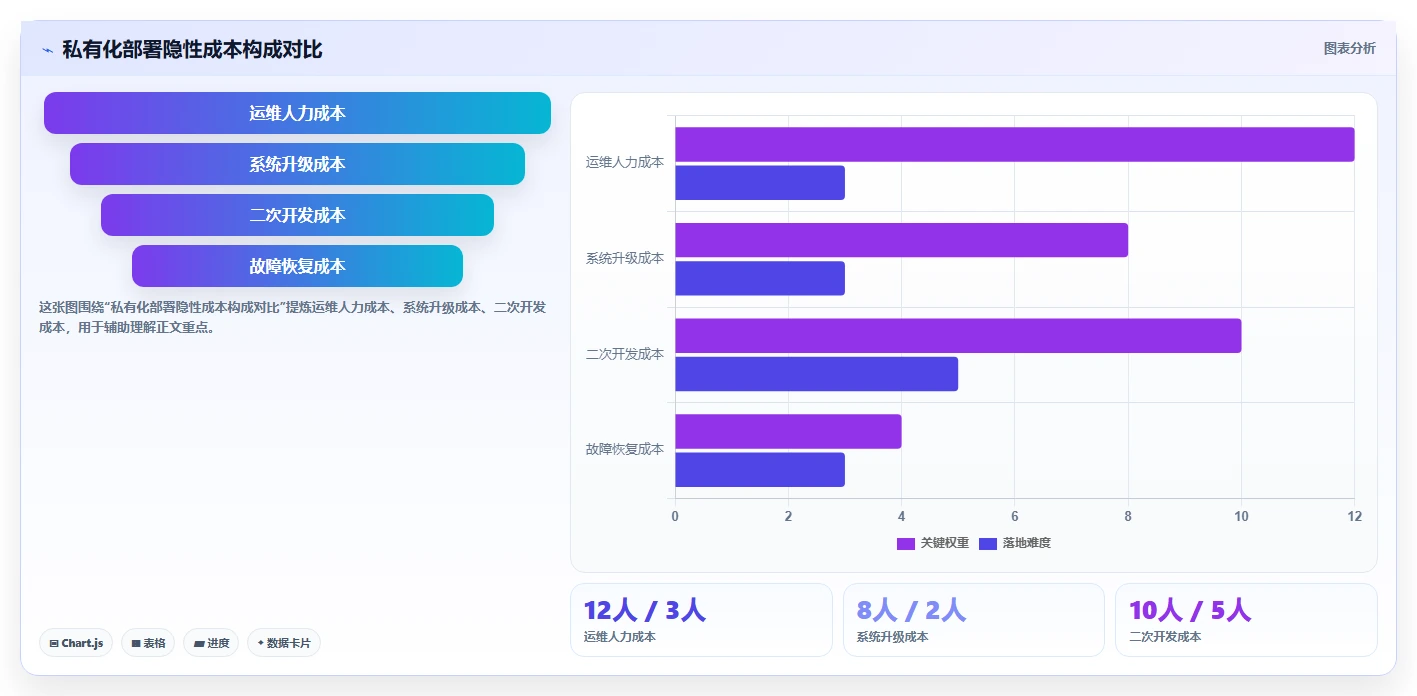Click the blue 运维人力成本 bar with value 3

[760, 183]
